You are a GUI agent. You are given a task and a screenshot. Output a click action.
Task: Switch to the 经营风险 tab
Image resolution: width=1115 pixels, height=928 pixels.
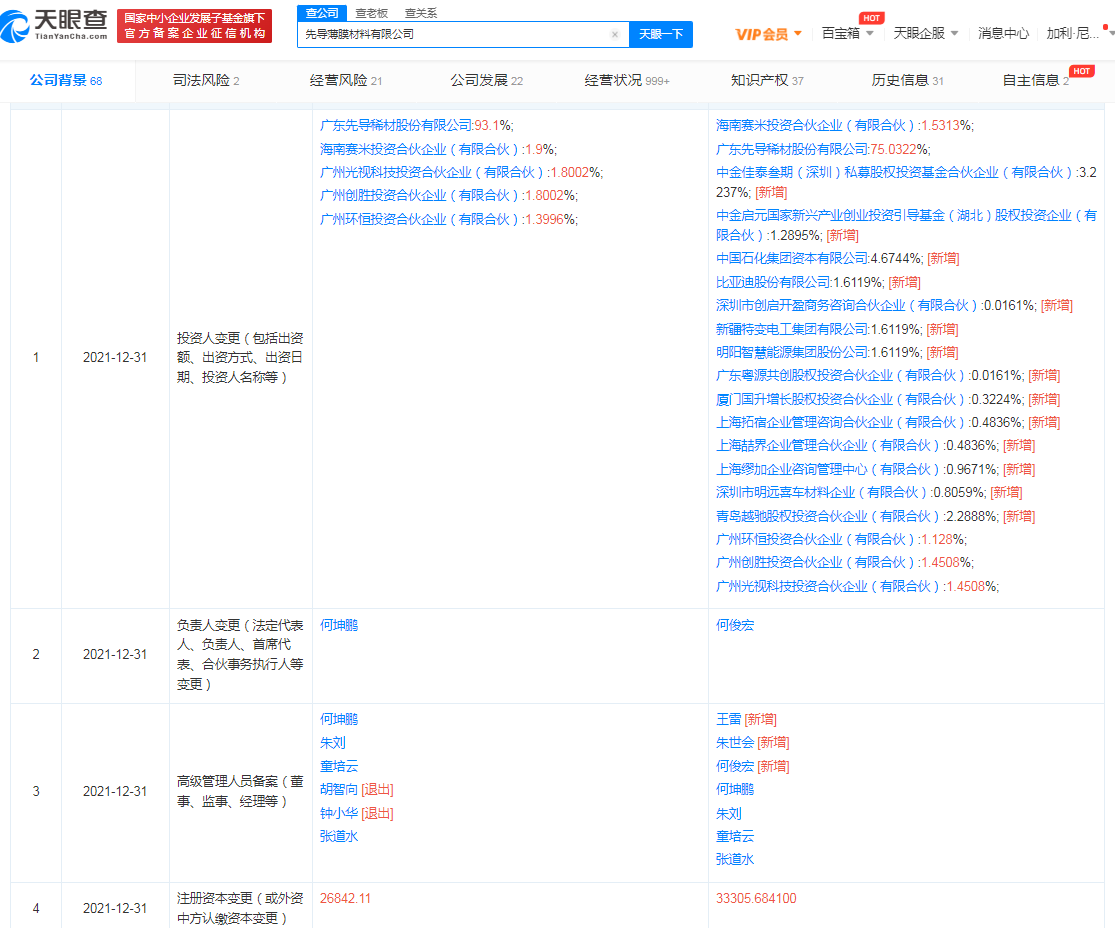tap(346, 80)
